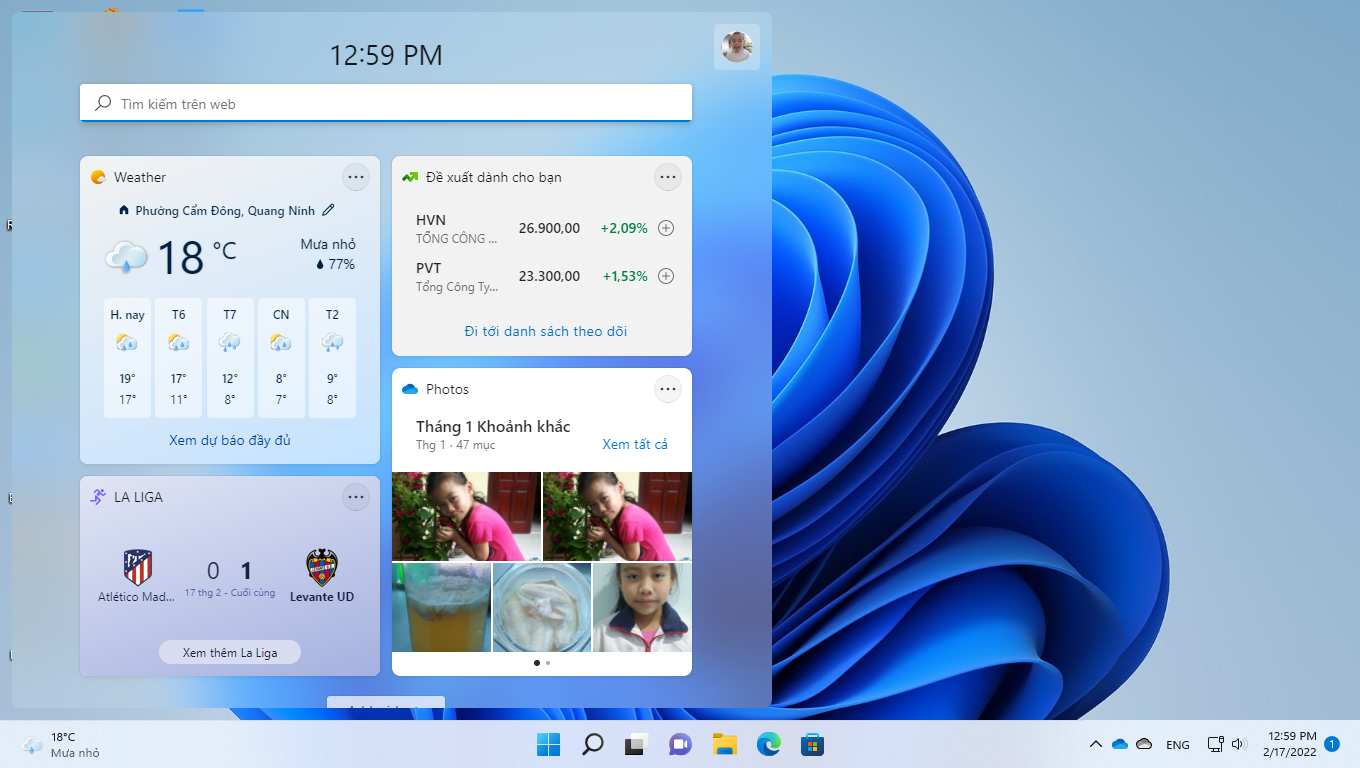Viewport: 1360px width, 768px height.
Task: Open Photos widget more options menu
Action: click(x=668, y=389)
